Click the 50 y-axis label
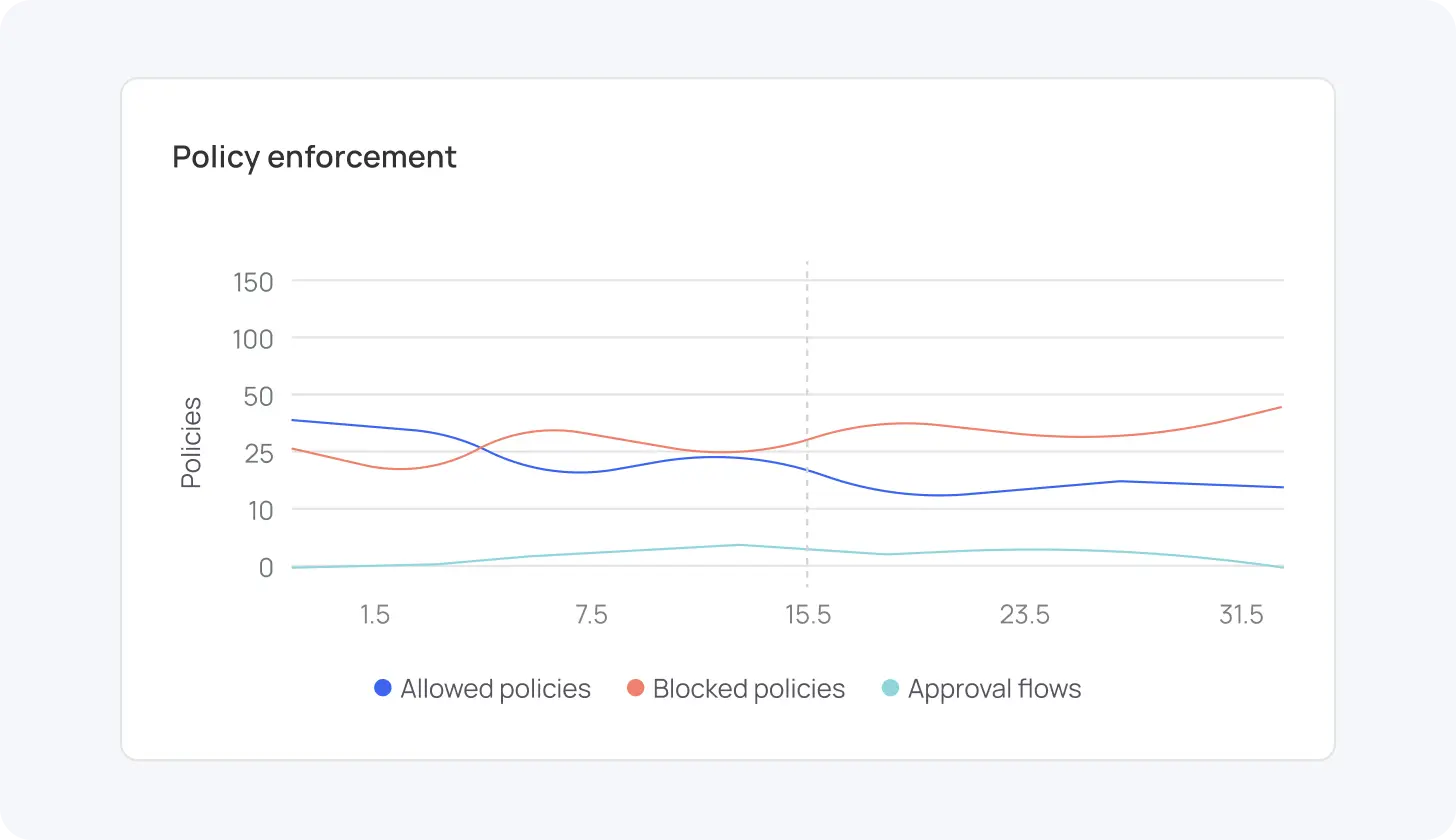This screenshot has width=1456, height=840. coord(258,396)
